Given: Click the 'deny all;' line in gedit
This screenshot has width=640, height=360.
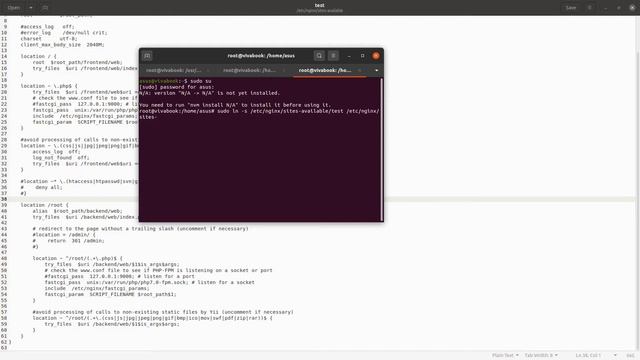Looking at the screenshot, I should coord(42,187).
